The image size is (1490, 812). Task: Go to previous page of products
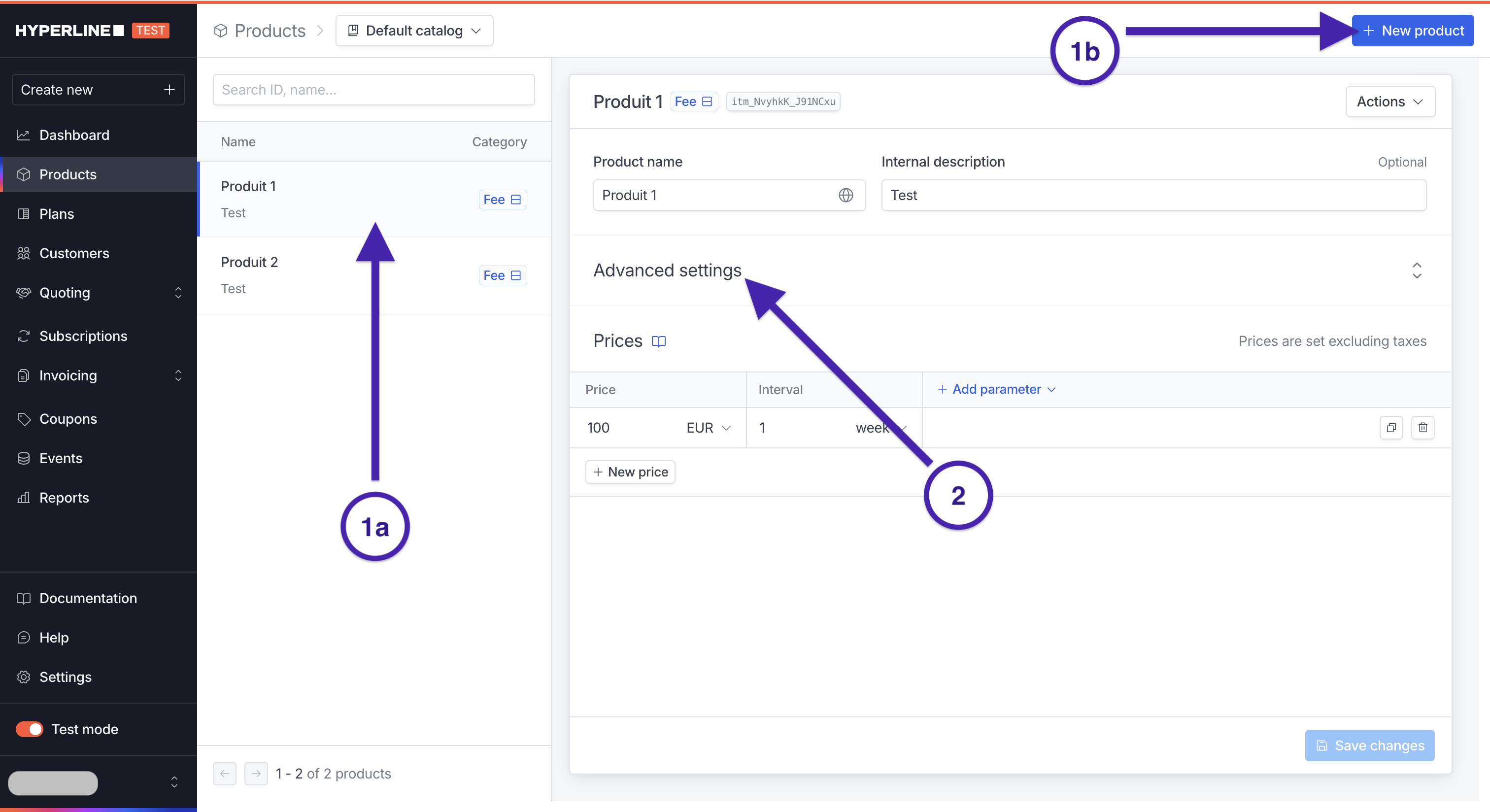(224, 773)
